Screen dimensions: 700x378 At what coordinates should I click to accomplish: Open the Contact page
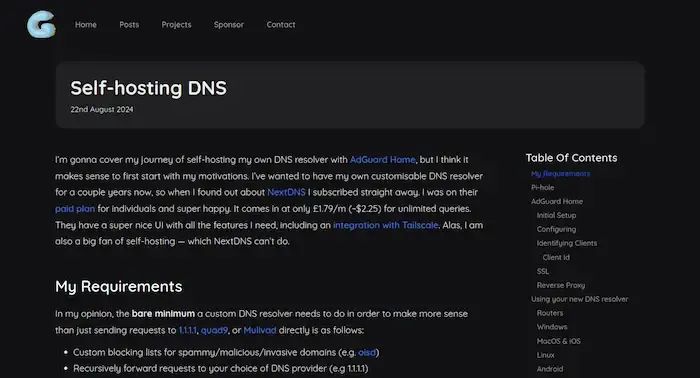(x=281, y=25)
